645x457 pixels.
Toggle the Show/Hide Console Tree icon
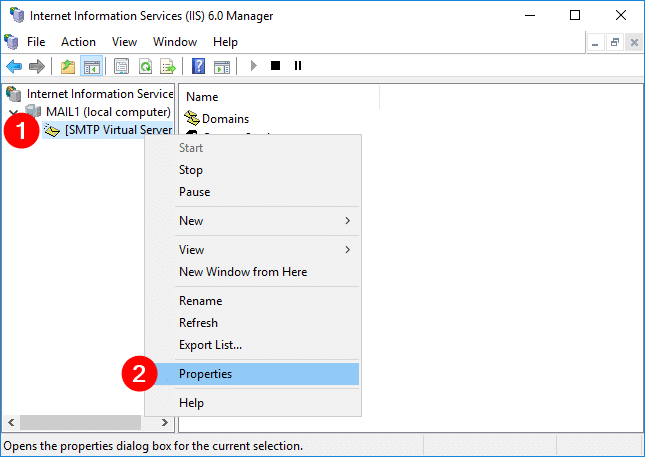pyautogui.click(x=91, y=66)
